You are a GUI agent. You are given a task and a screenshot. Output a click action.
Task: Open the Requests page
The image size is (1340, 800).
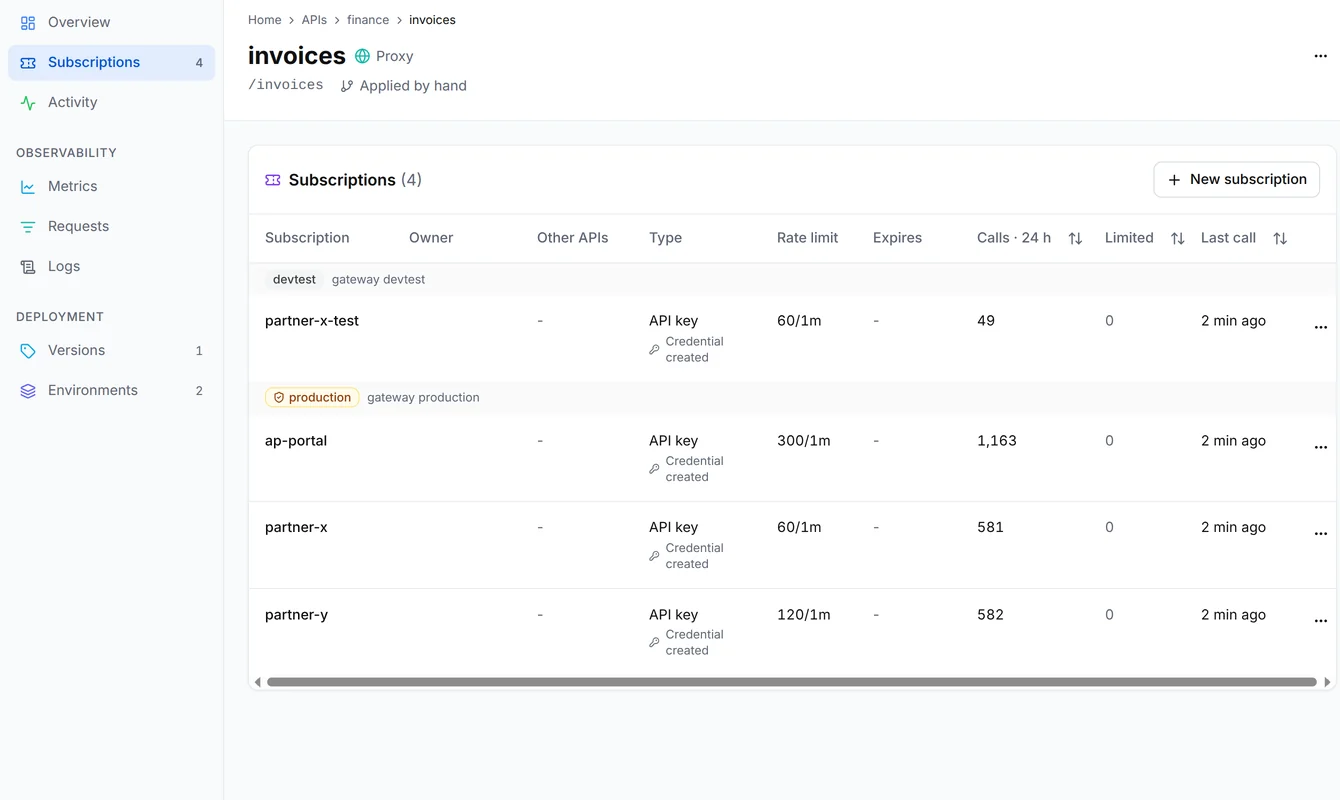pyautogui.click(x=111, y=226)
